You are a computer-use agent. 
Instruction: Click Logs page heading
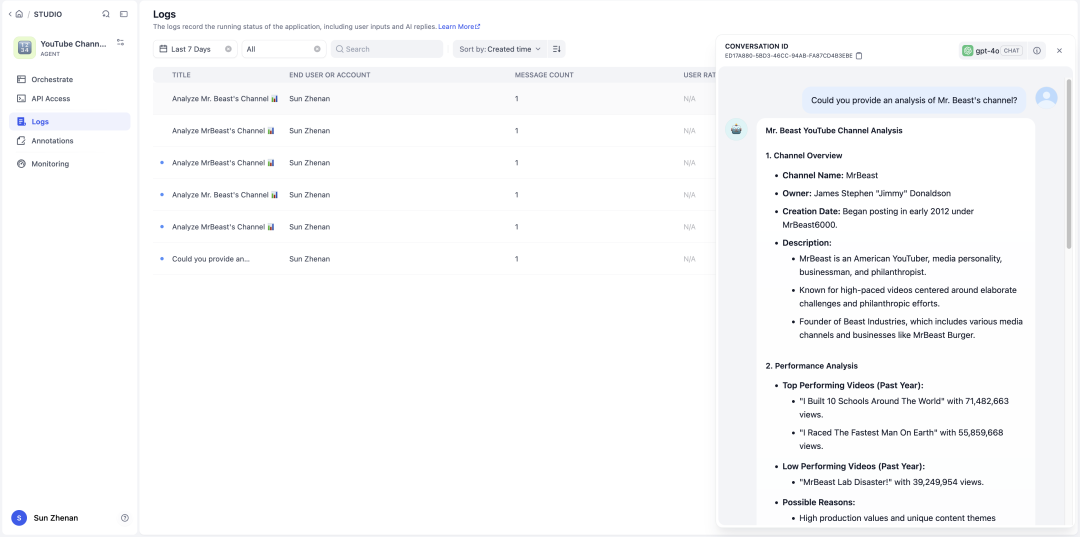[x=164, y=14]
